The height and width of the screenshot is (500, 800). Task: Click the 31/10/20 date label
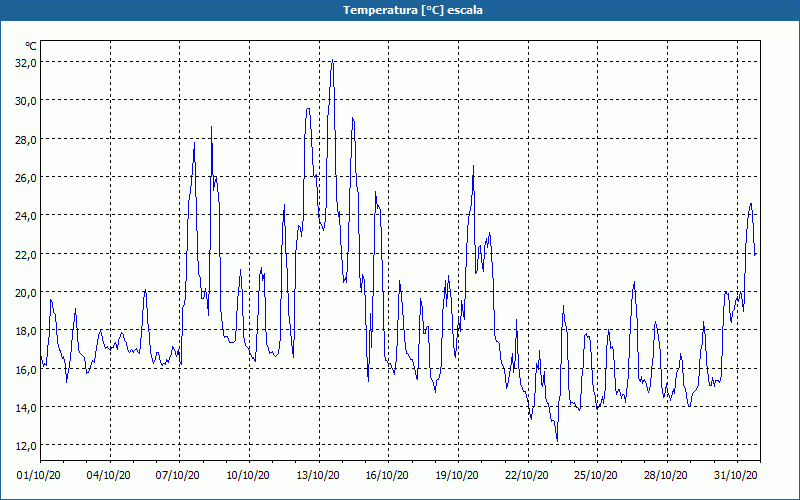pyautogui.click(x=735, y=475)
